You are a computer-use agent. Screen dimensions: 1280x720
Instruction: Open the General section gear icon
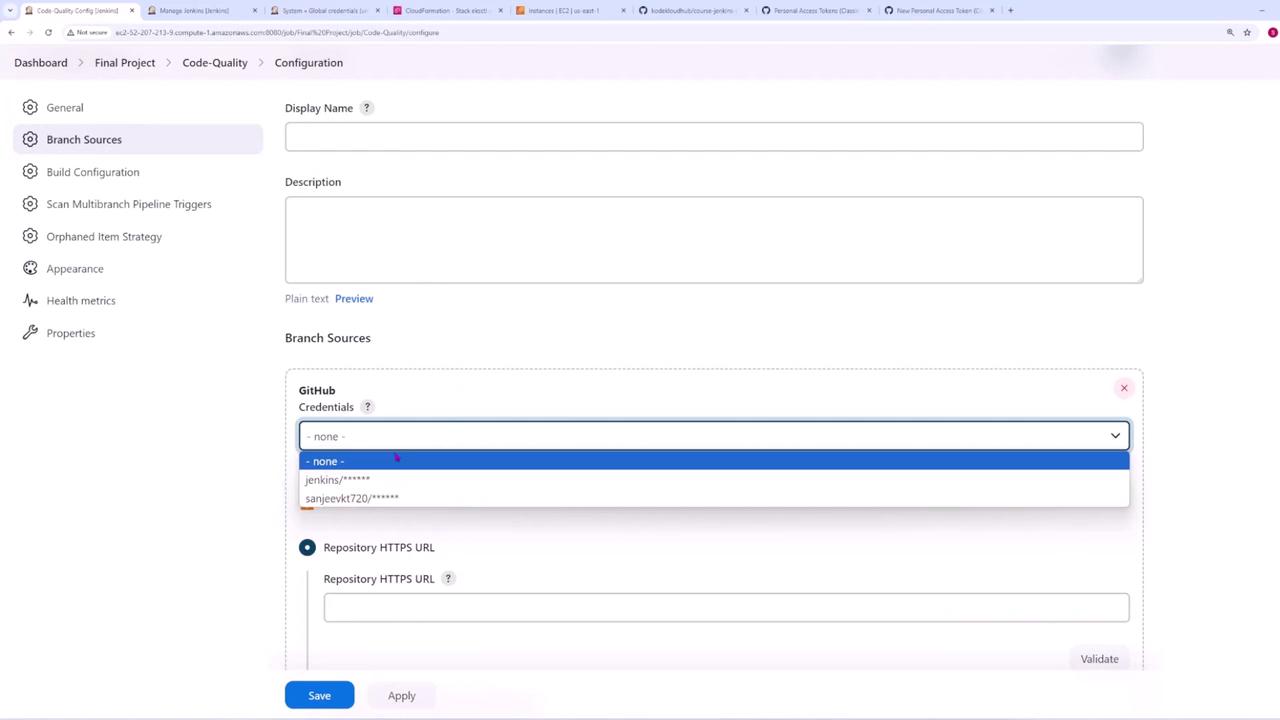(x=30, y=107)
